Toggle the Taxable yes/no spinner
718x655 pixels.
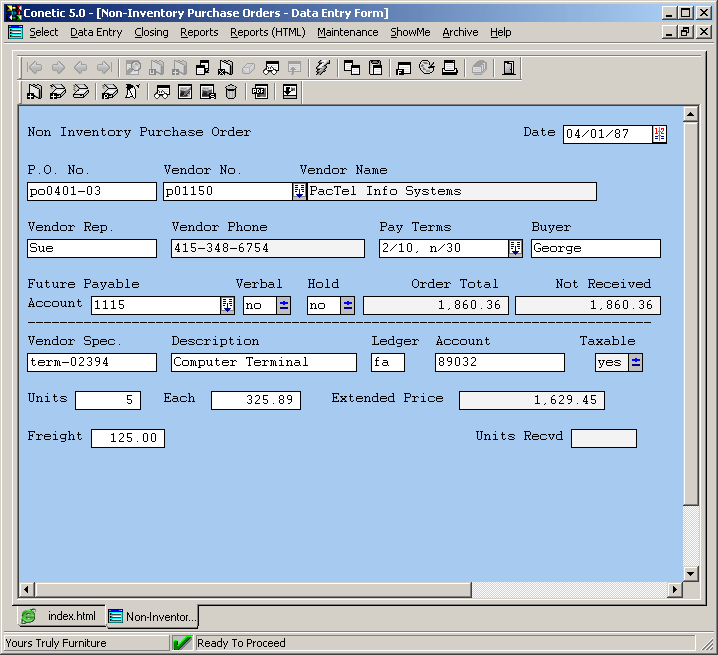point(636,362)
